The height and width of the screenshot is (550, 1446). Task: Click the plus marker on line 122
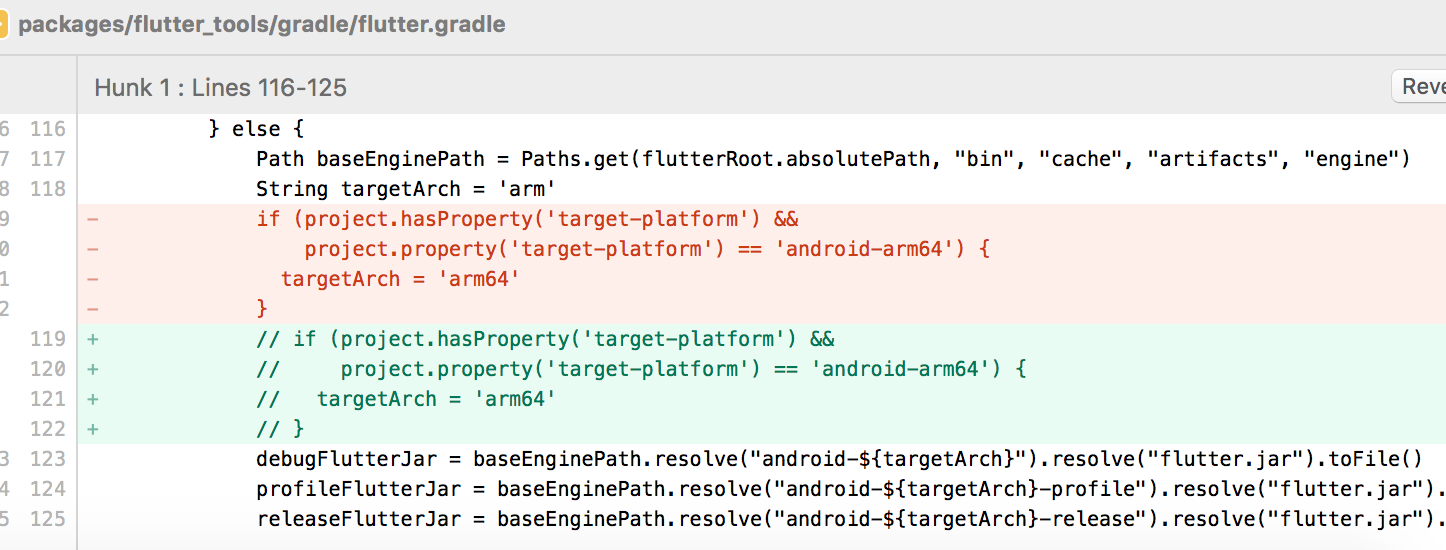coord(93,429)
